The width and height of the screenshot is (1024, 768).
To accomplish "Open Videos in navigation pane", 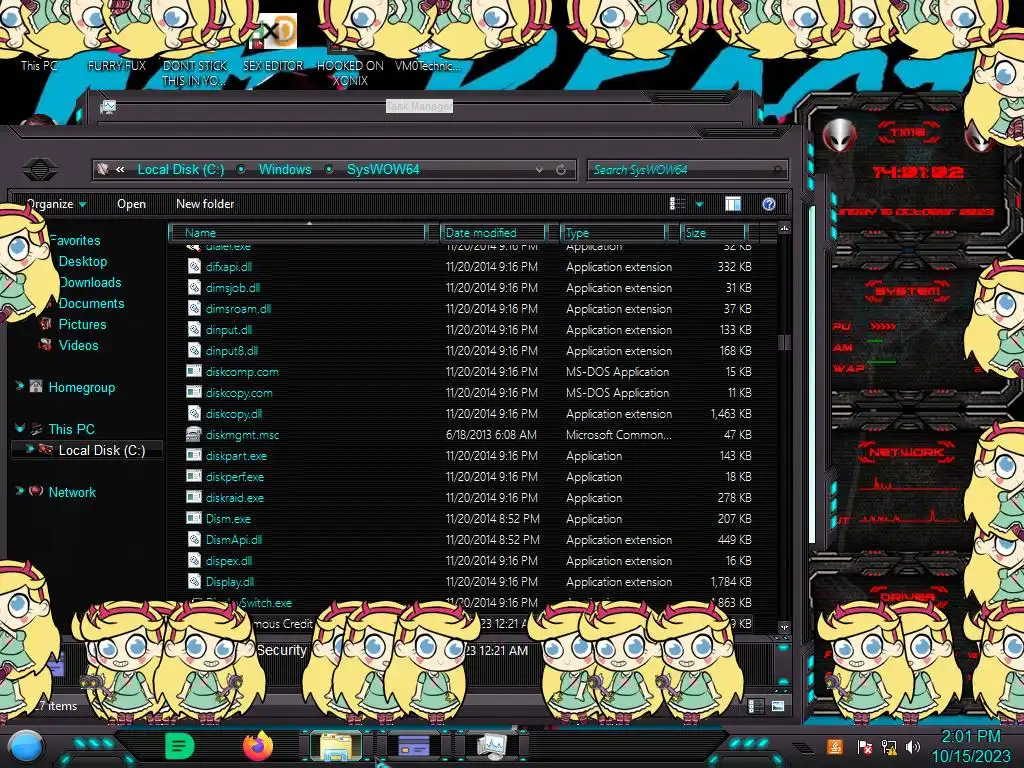I will coord(78,345).
